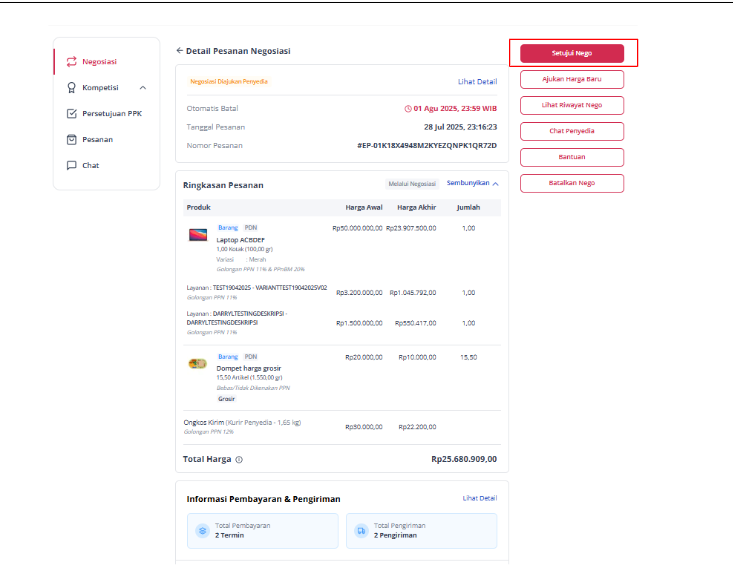Click the Pesanan bag icon

tap(72, 139)
